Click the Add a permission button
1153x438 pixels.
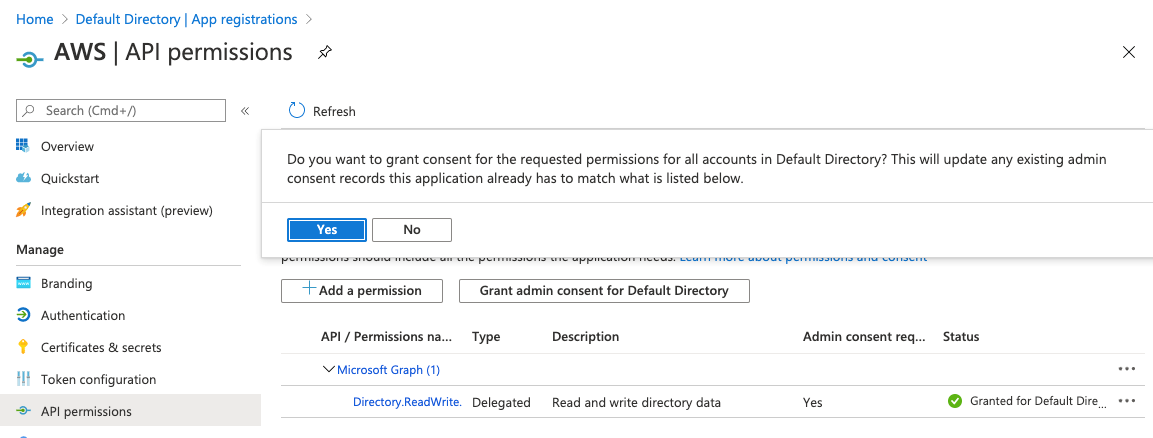click(x=362, y=290)
